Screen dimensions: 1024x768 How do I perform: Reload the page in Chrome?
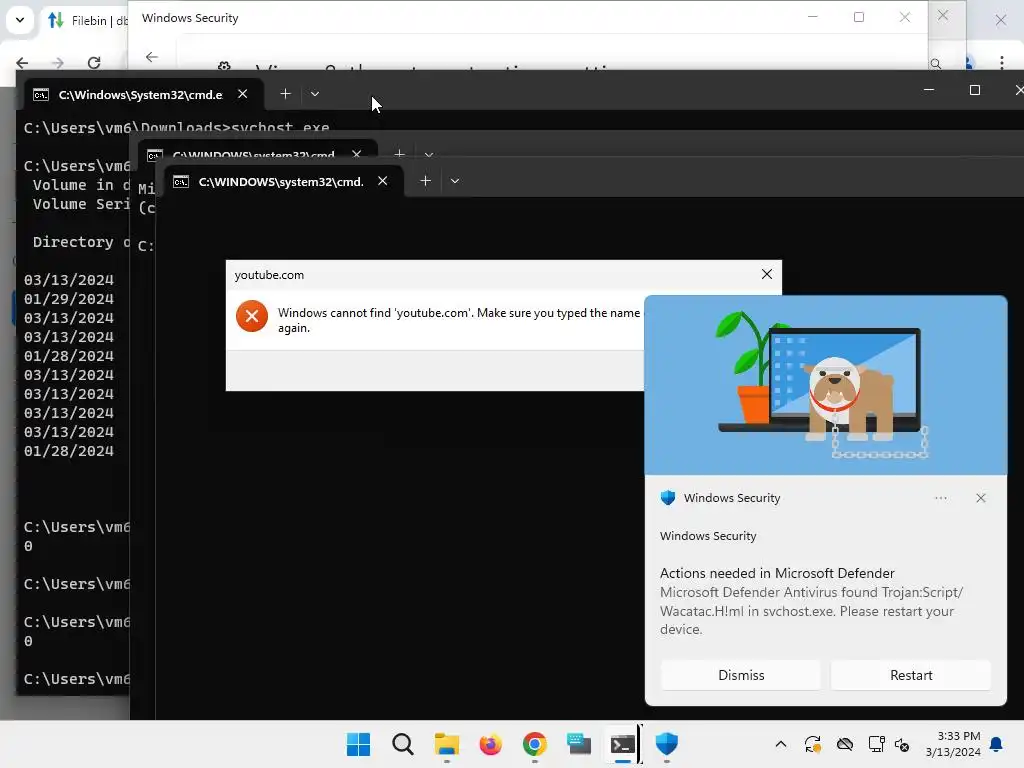click(x=94, y=63)
